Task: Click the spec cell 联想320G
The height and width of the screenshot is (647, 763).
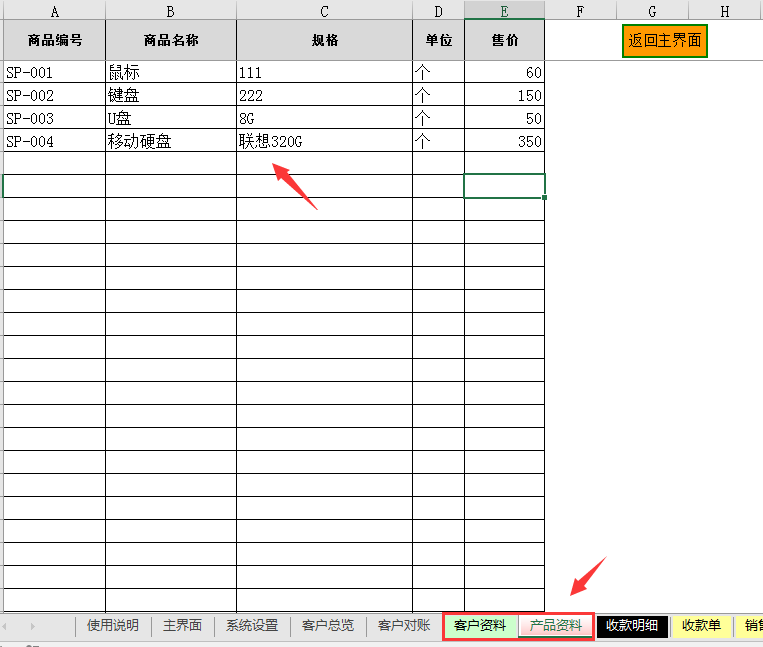Action: click(x=325, y=141)
